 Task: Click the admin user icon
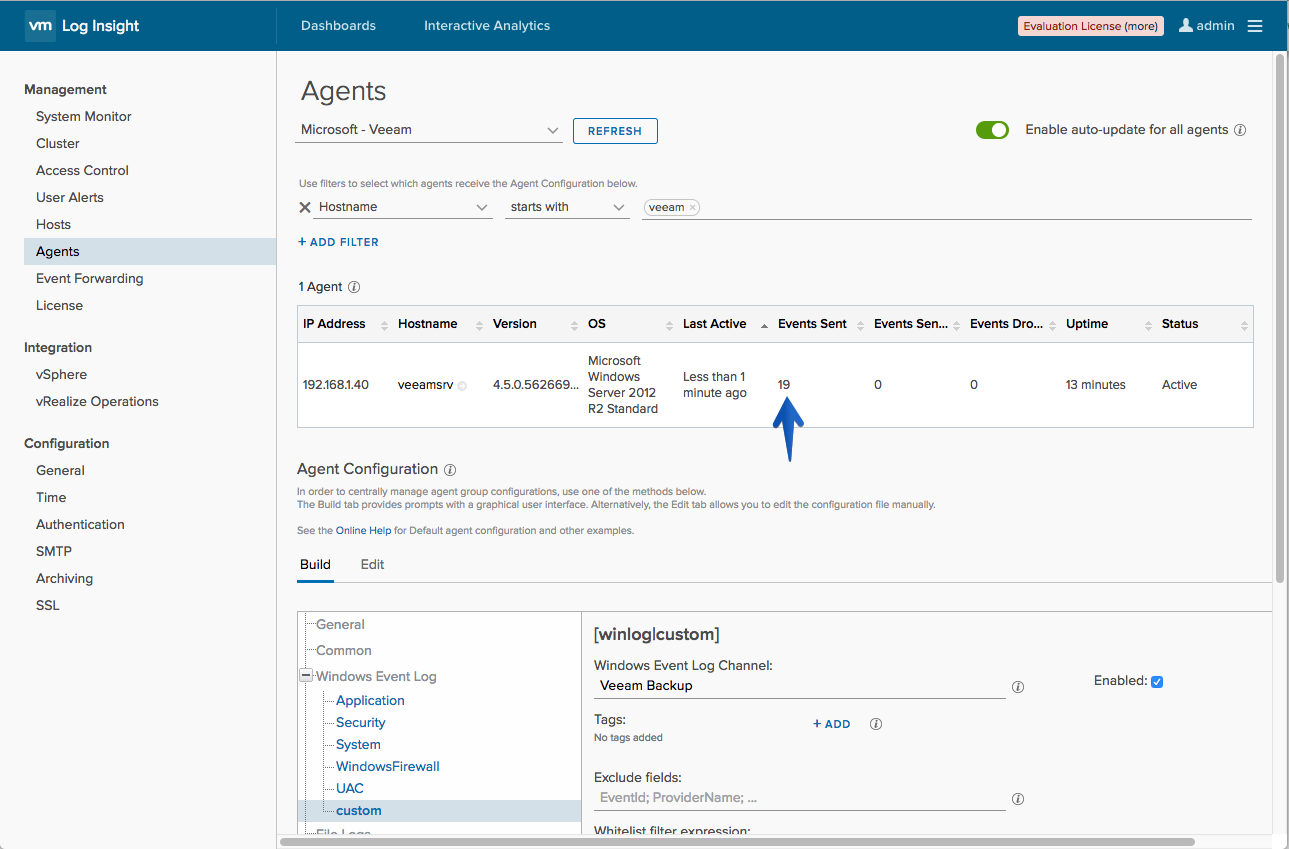click(1186, 26)
